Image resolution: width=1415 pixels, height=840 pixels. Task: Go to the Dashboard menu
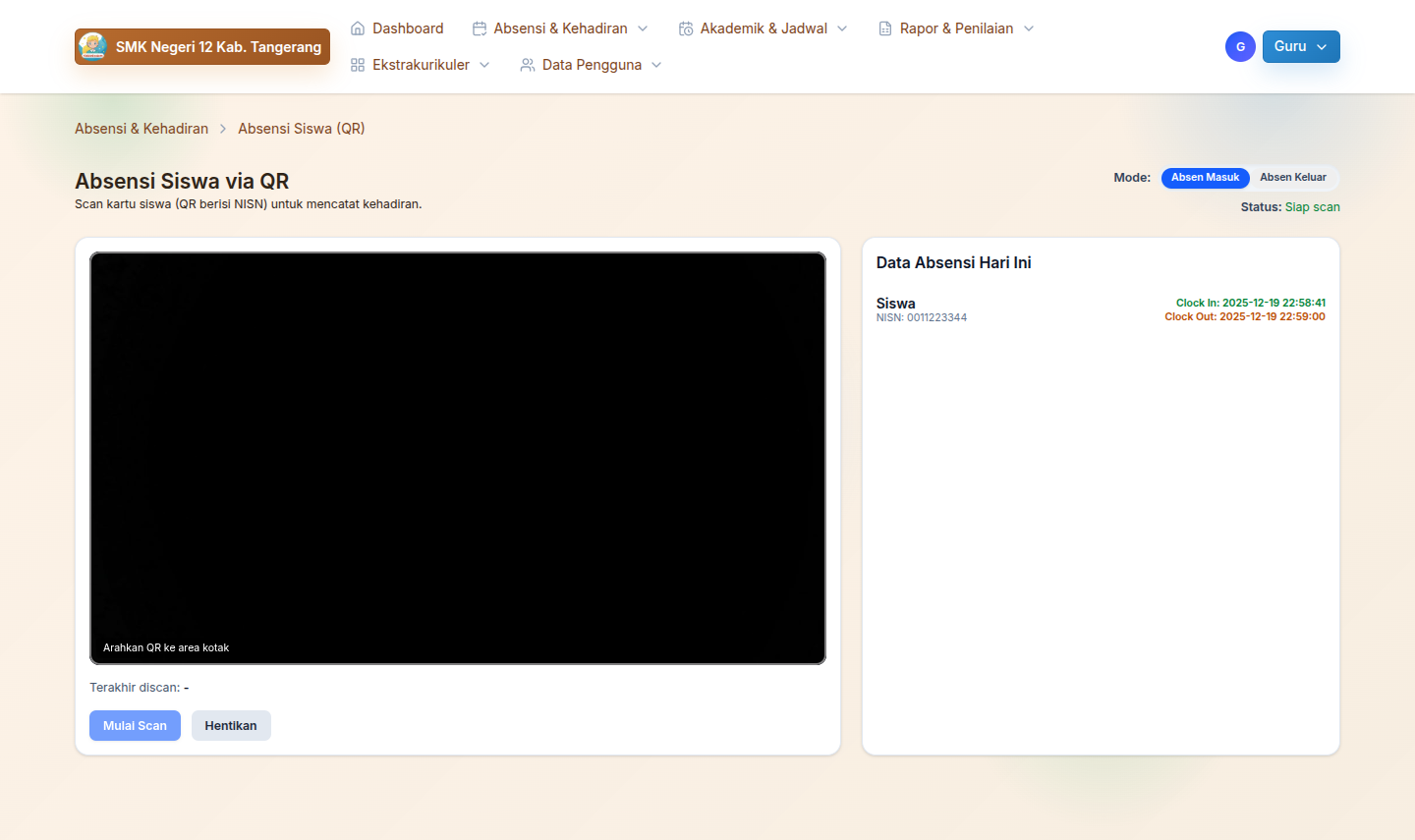pos(397,28)
